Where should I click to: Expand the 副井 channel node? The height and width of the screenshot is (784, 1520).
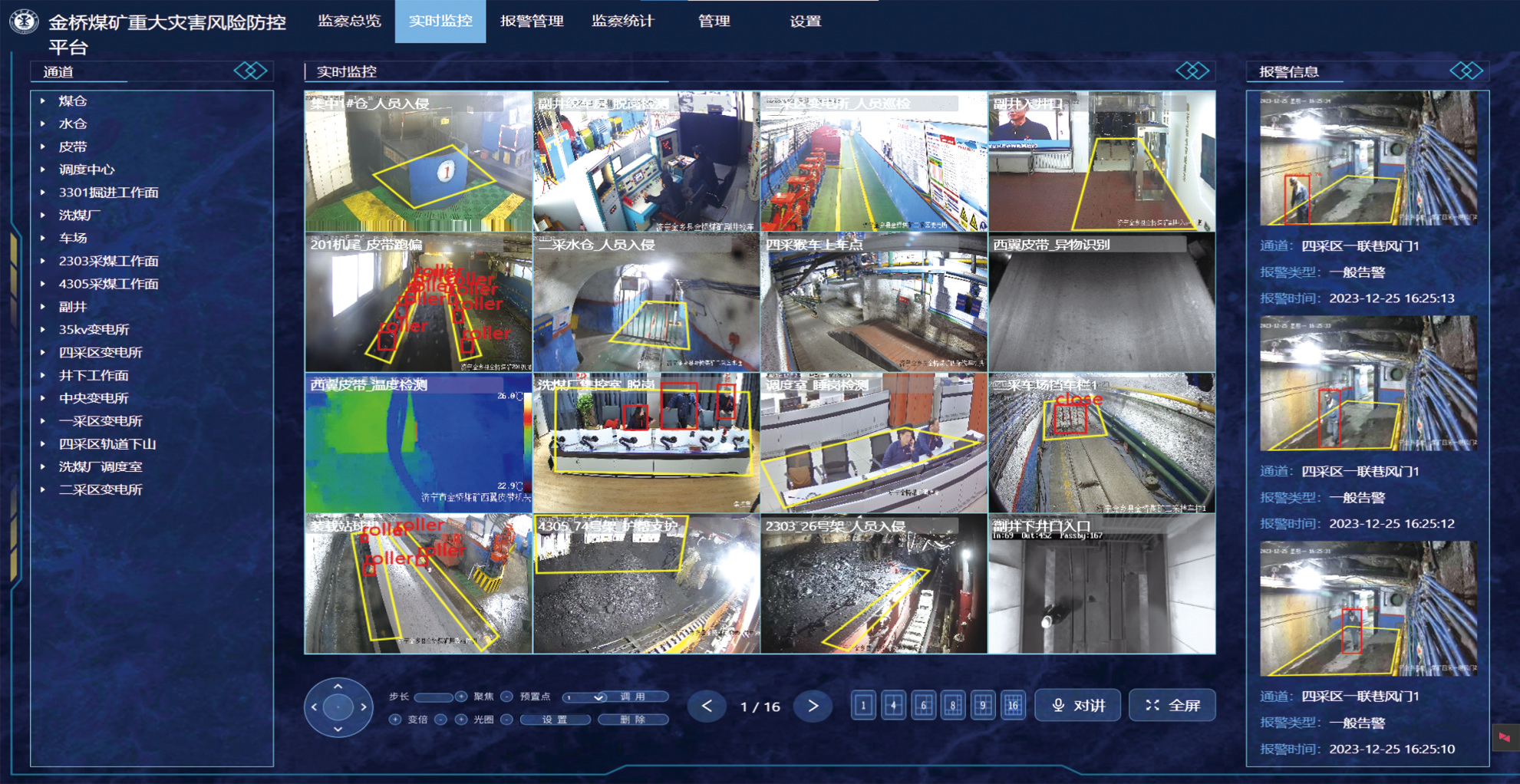(43, 307)
